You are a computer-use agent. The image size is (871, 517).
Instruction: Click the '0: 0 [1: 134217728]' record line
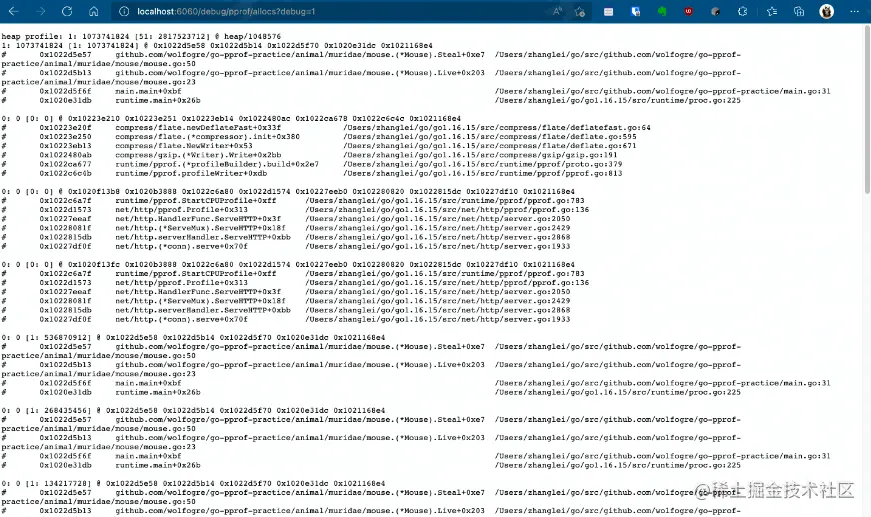coord(193,484)
